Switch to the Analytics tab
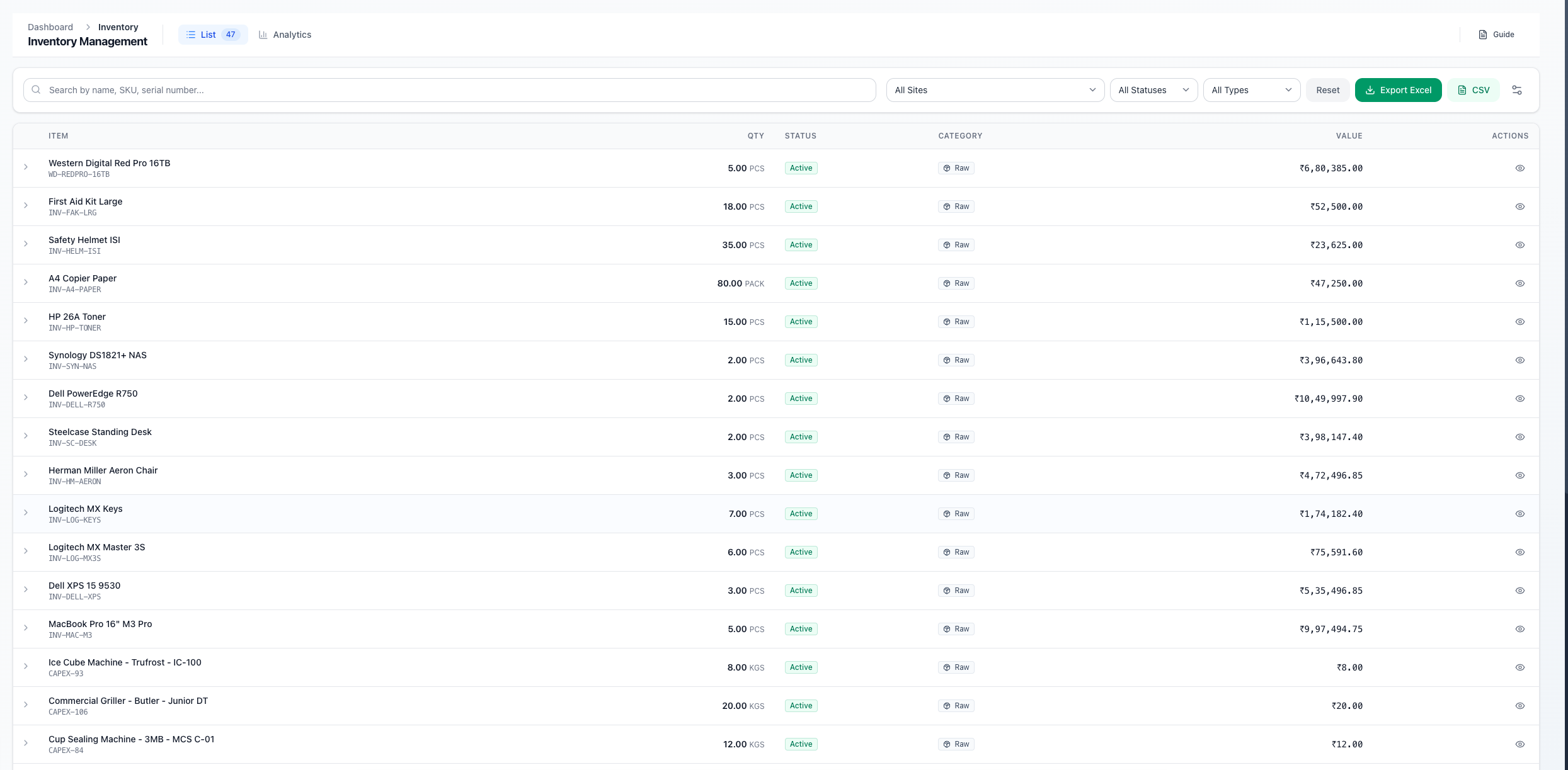 pos(285,35)
